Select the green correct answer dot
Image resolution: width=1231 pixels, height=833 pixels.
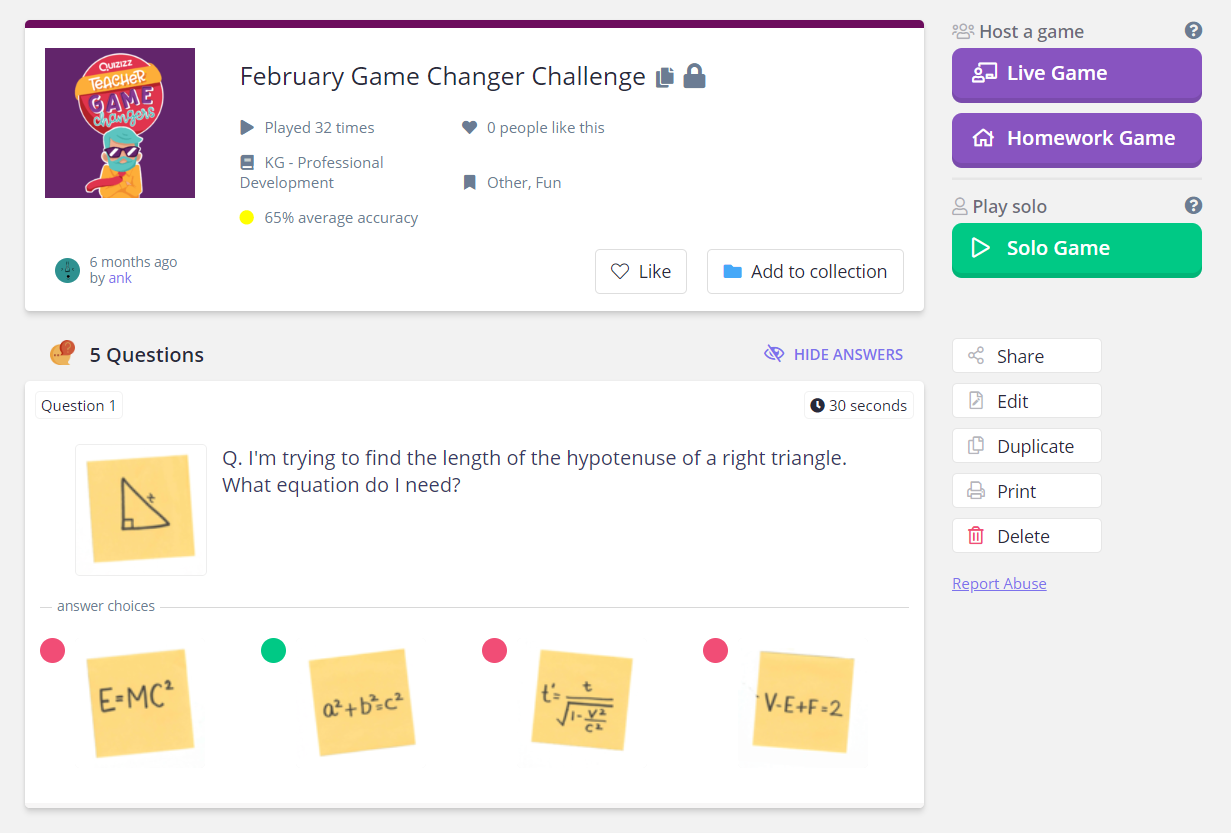273,651
